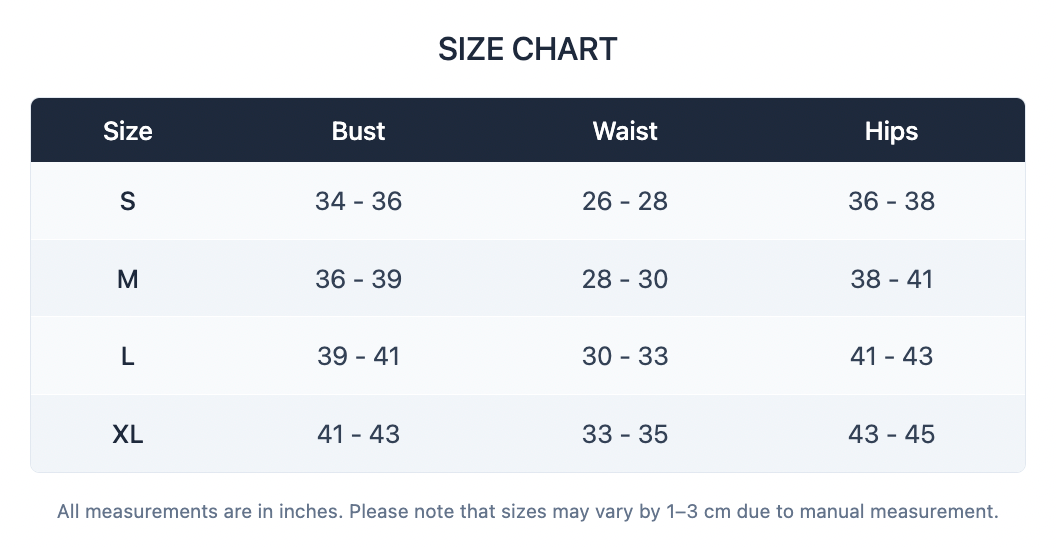Image resolution: width=1056 pixels, height=548 pixels.
Task: Select hips value 36 - 38
Action: pyautogui.click(x=891, y=201)
